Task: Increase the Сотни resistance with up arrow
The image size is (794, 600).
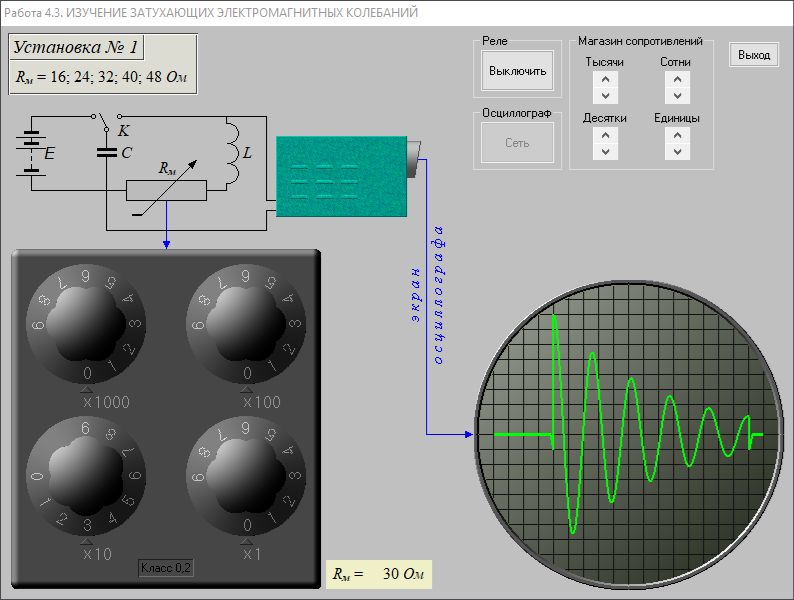Action: 677,79
